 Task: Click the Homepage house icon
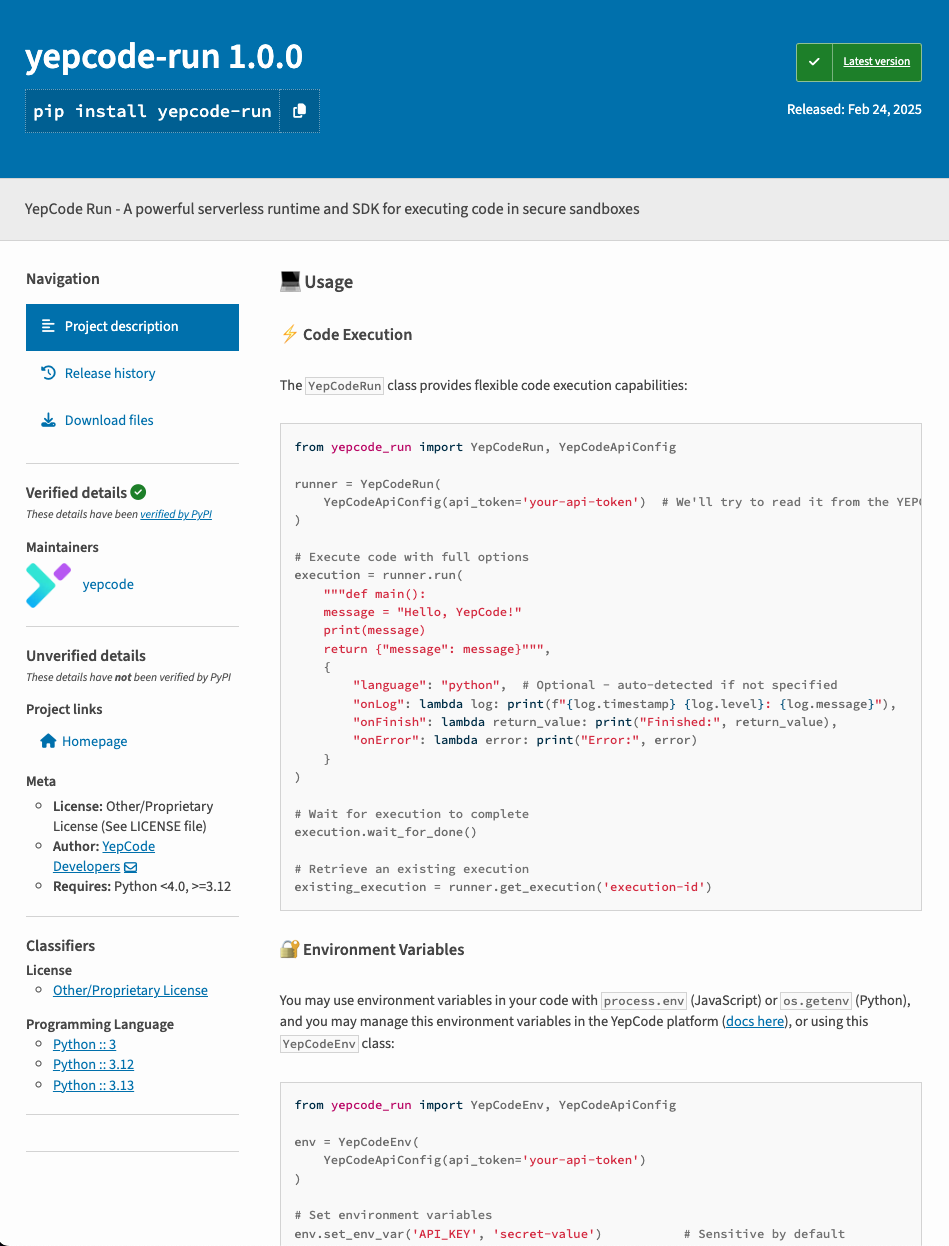(48, 741)
